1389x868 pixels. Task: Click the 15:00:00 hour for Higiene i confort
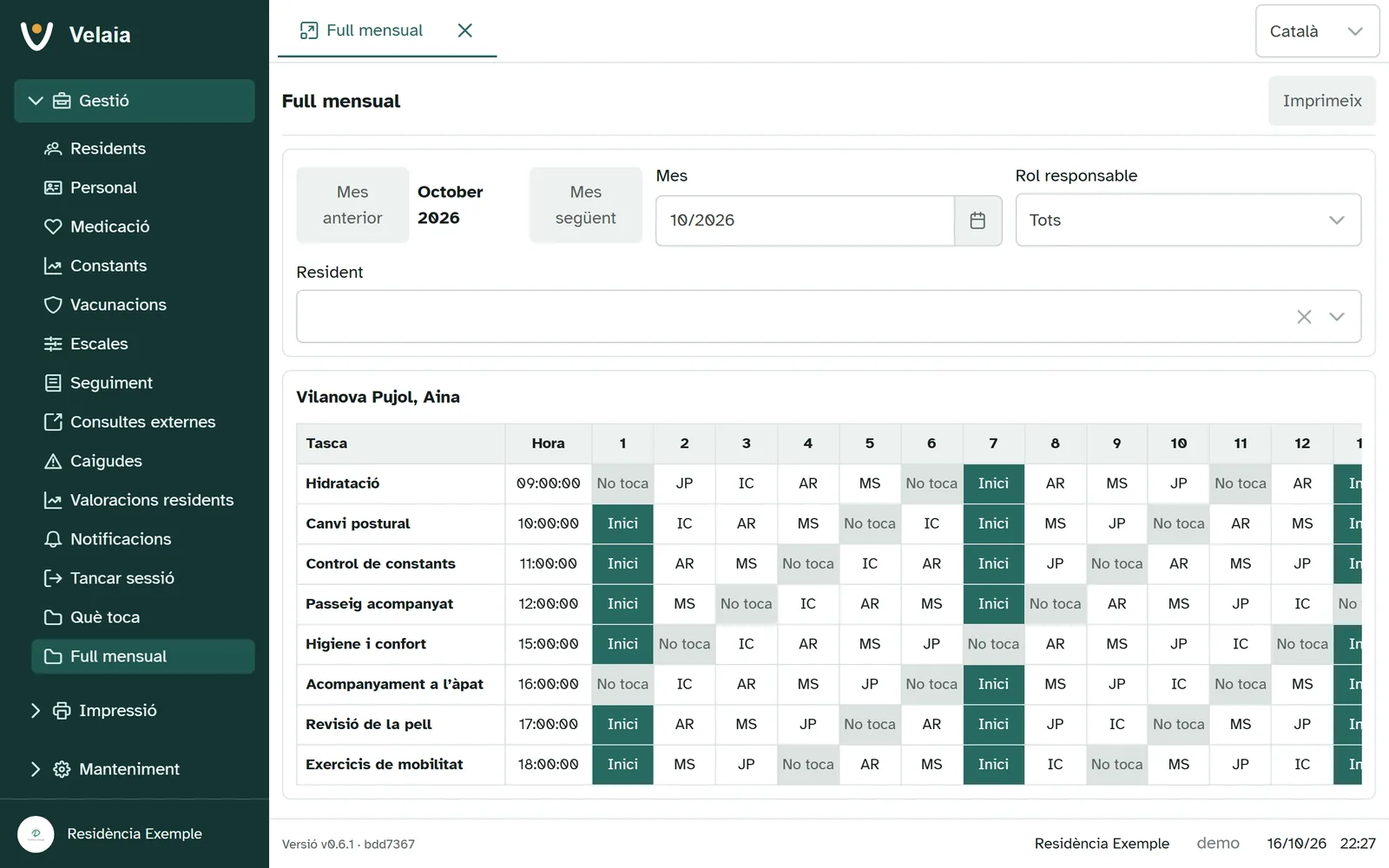pos(549,644)
